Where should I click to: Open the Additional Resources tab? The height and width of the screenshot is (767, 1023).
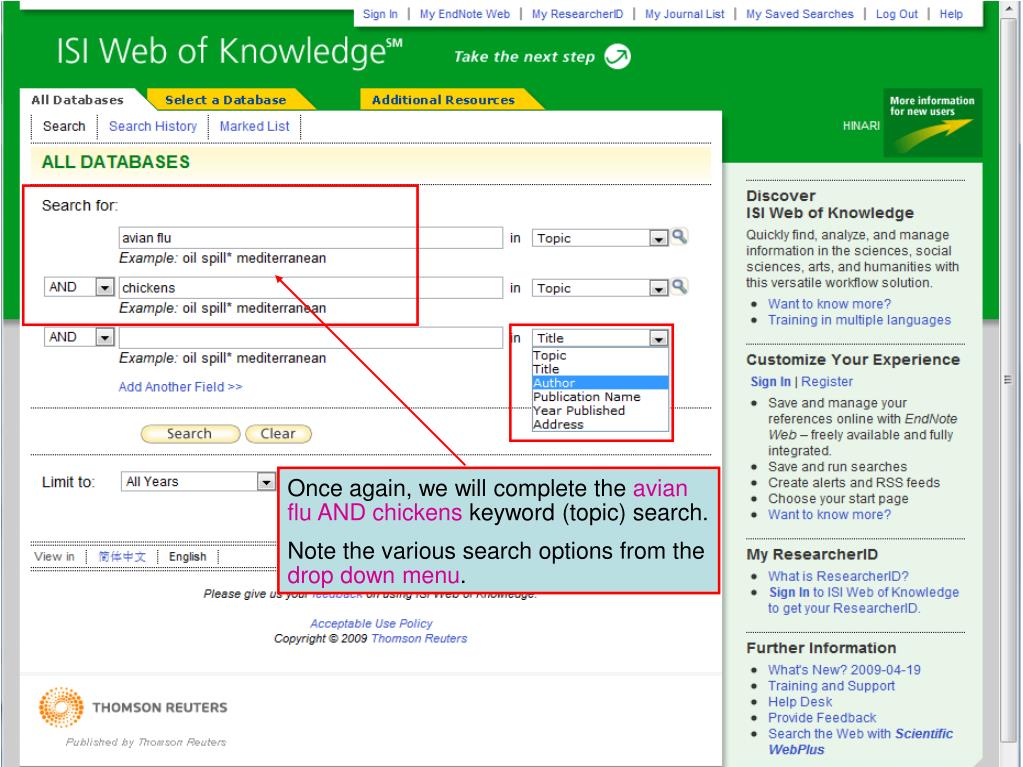444,100
